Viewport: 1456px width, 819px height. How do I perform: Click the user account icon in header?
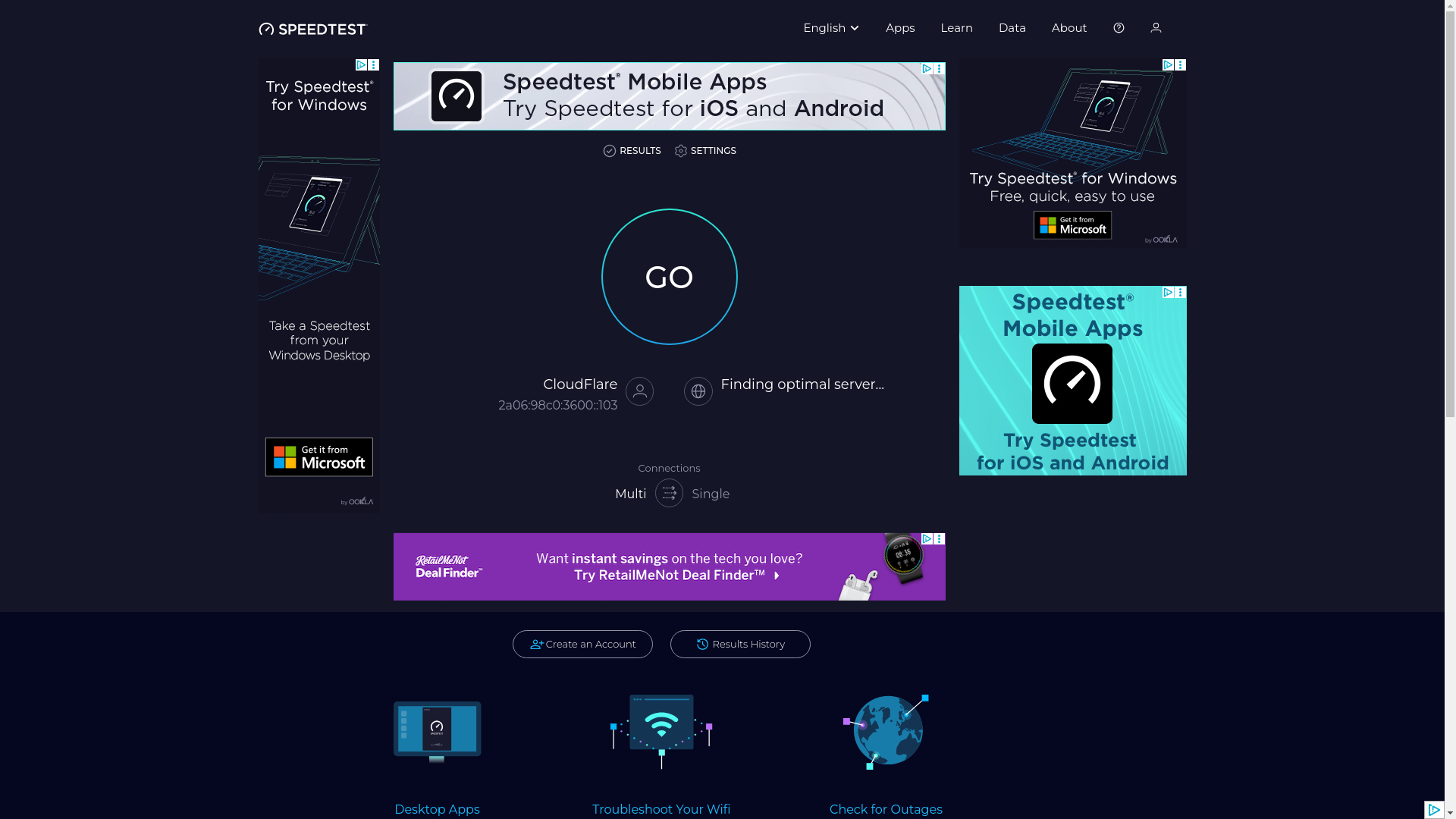pos(1156,28)
